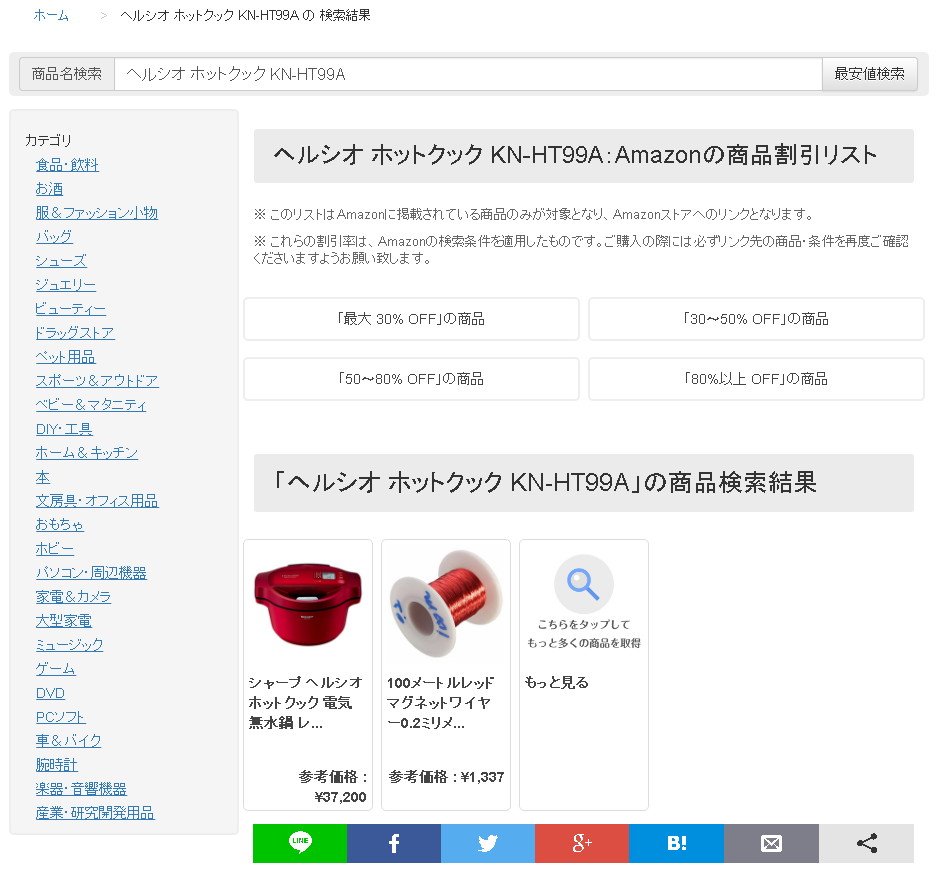The image size is (936, 874).
Task: Open the 楽器・音響機器 category
Action: (81, 789)
